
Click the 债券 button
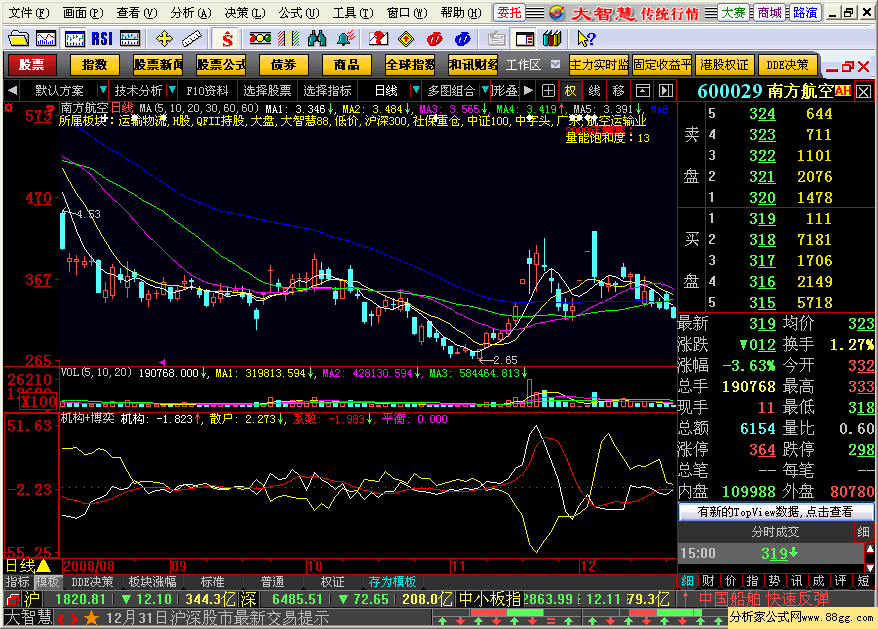(284, 65)
